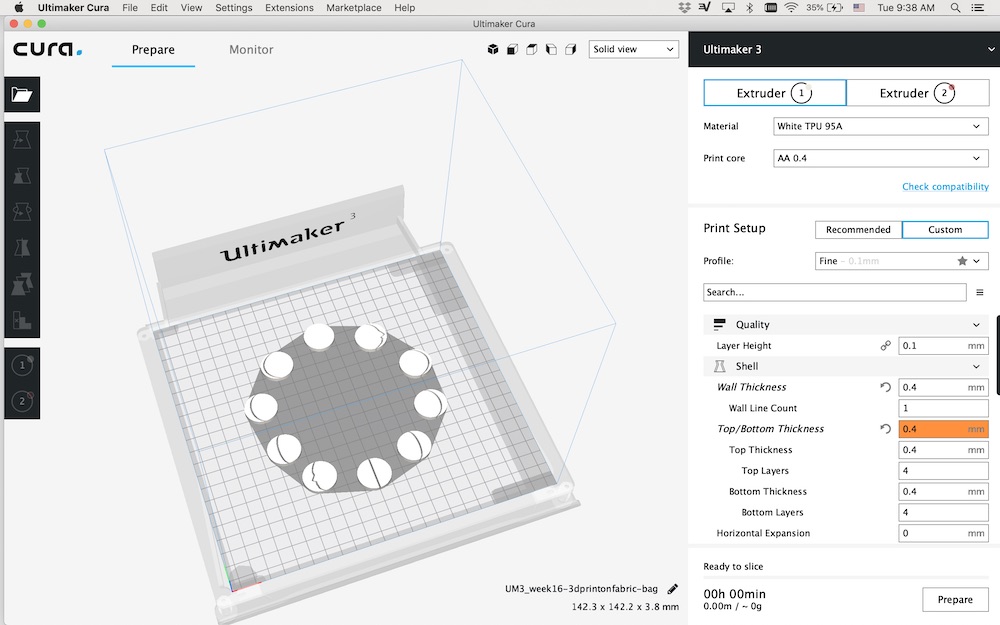Screen dimensions: 1000x625
Task: Select the Rotate tool in left toolbar
Action: click(x=22, y=212)
